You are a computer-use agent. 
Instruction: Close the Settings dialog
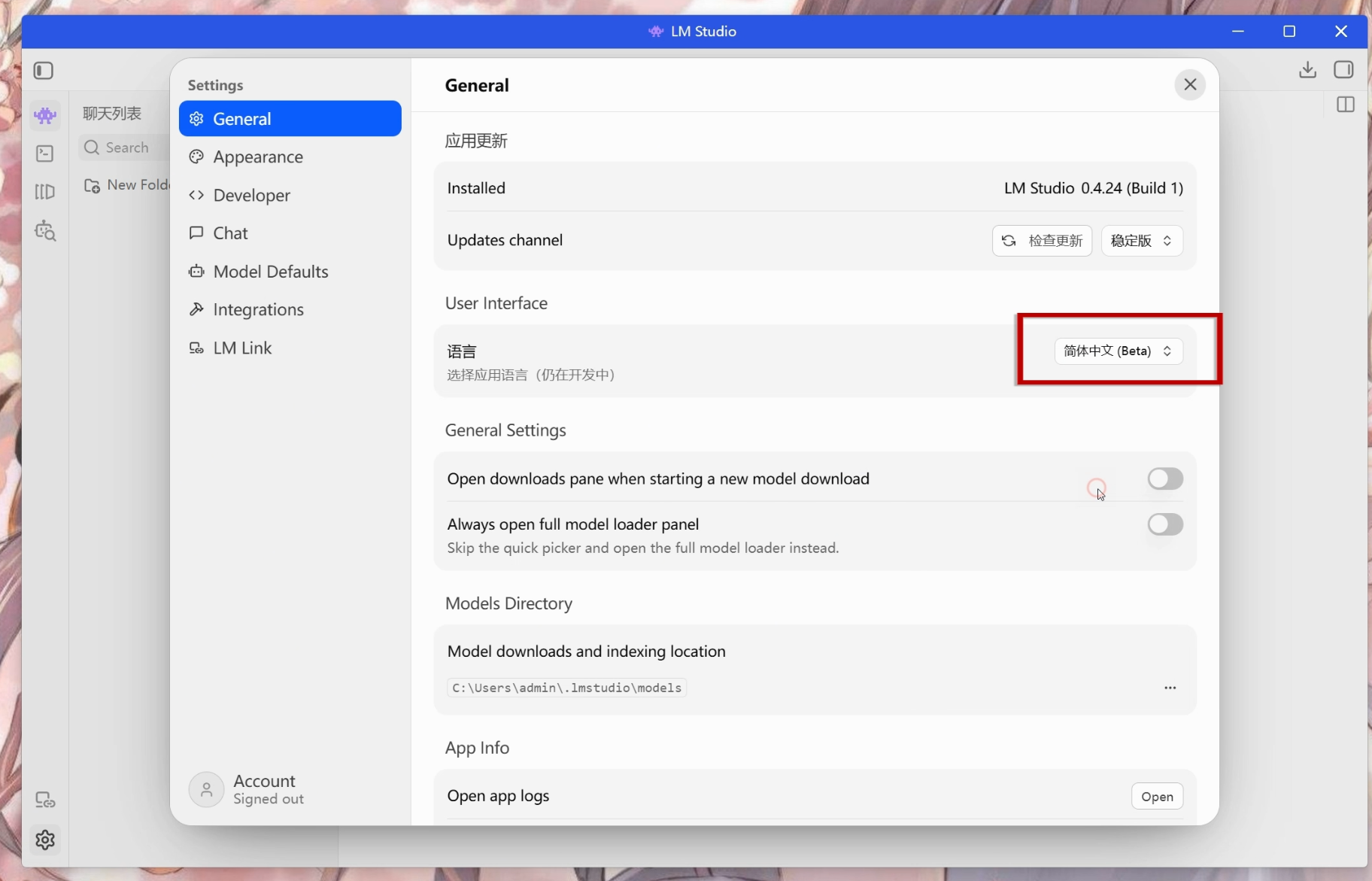pos(1190,84)
